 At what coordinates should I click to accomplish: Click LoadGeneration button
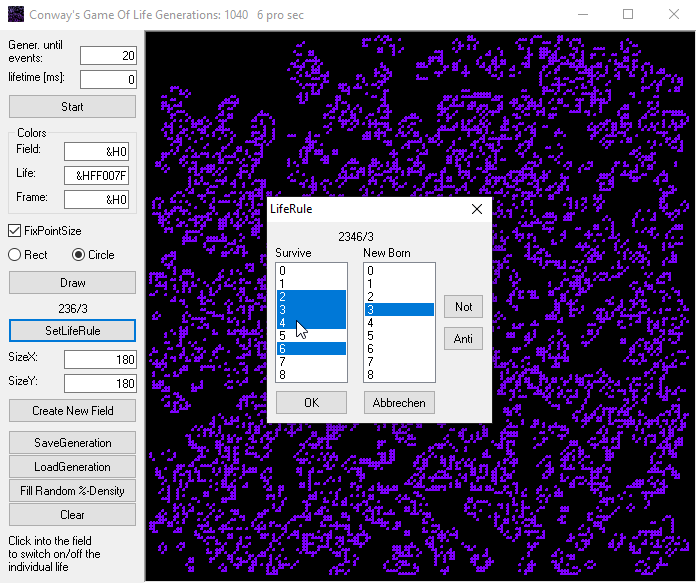72,467
